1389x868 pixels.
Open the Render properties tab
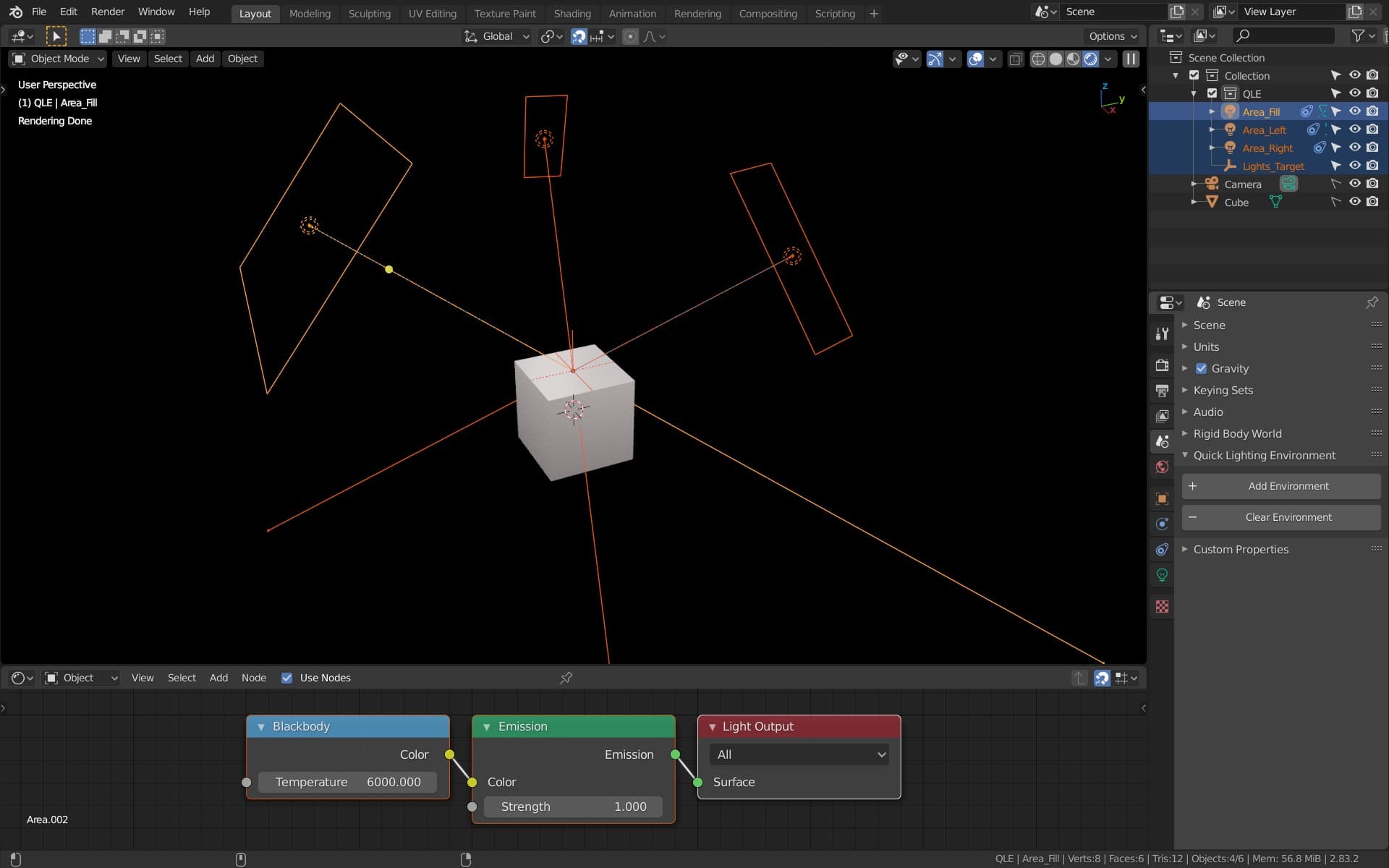(x=1163, y=365)
